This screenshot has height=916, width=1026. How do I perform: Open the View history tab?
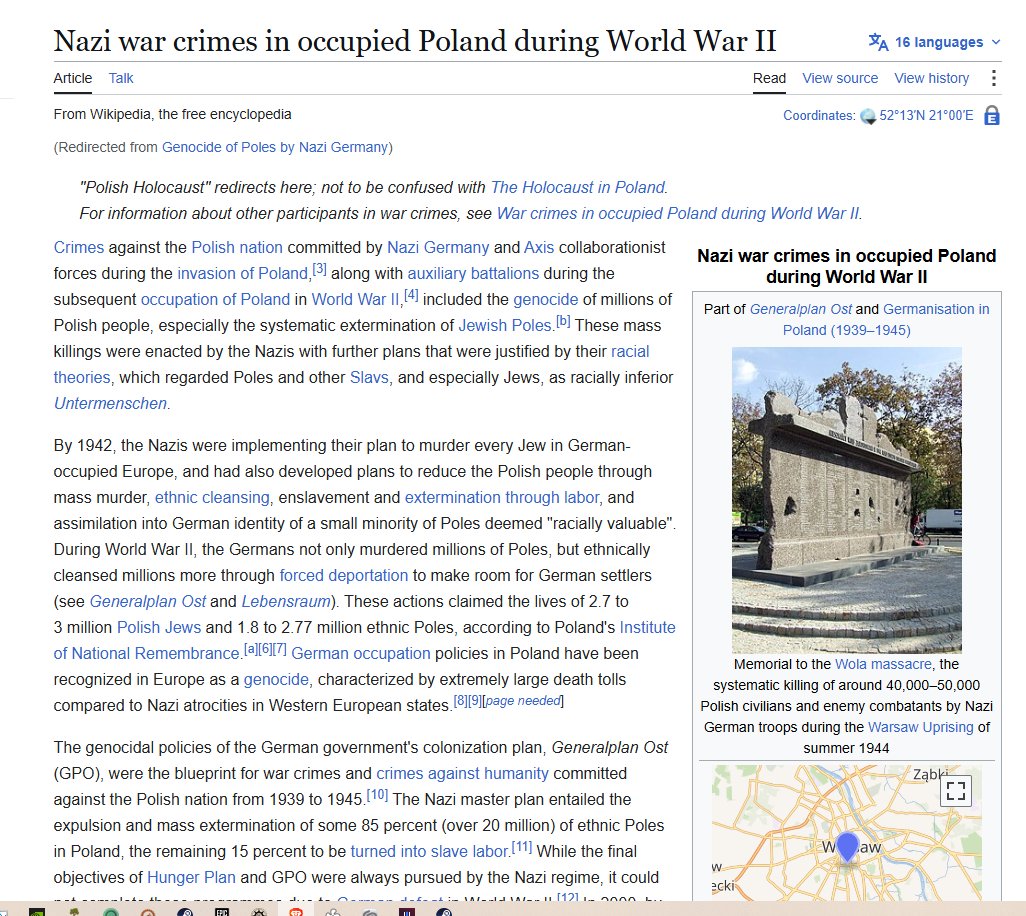(x=932, y=78)
